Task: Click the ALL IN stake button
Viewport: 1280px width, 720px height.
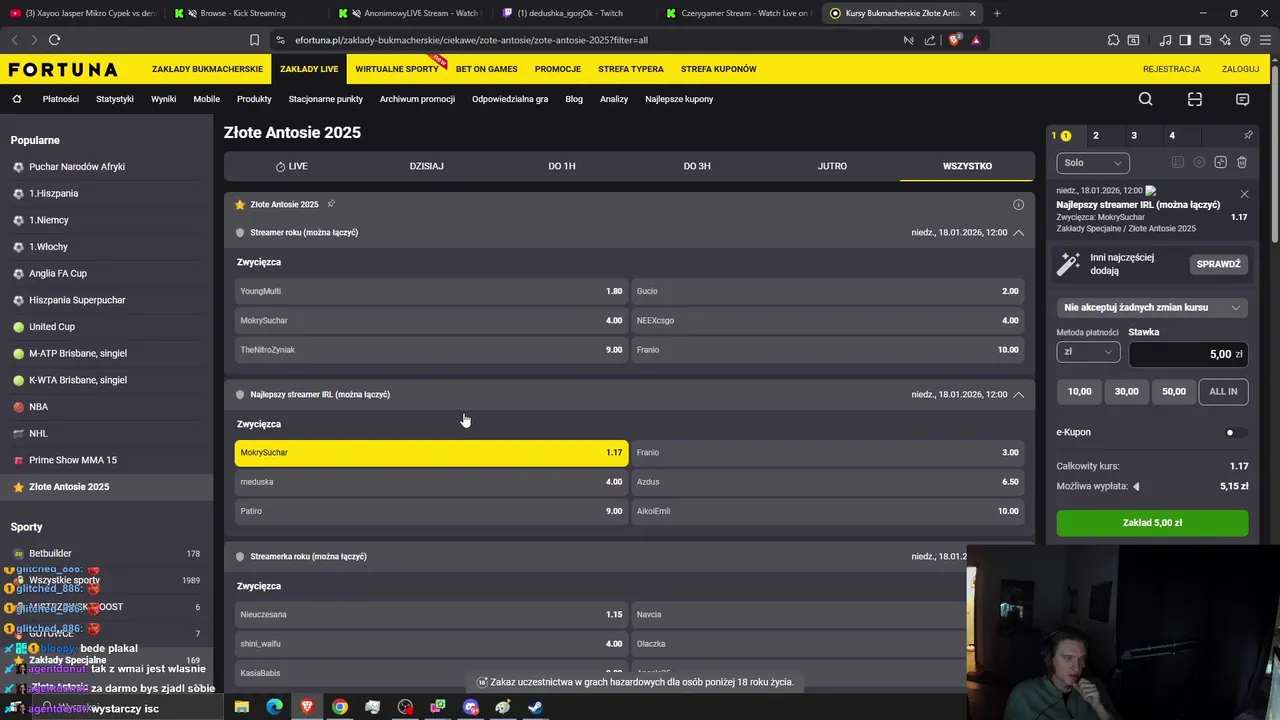Action: pos(1223,392)
